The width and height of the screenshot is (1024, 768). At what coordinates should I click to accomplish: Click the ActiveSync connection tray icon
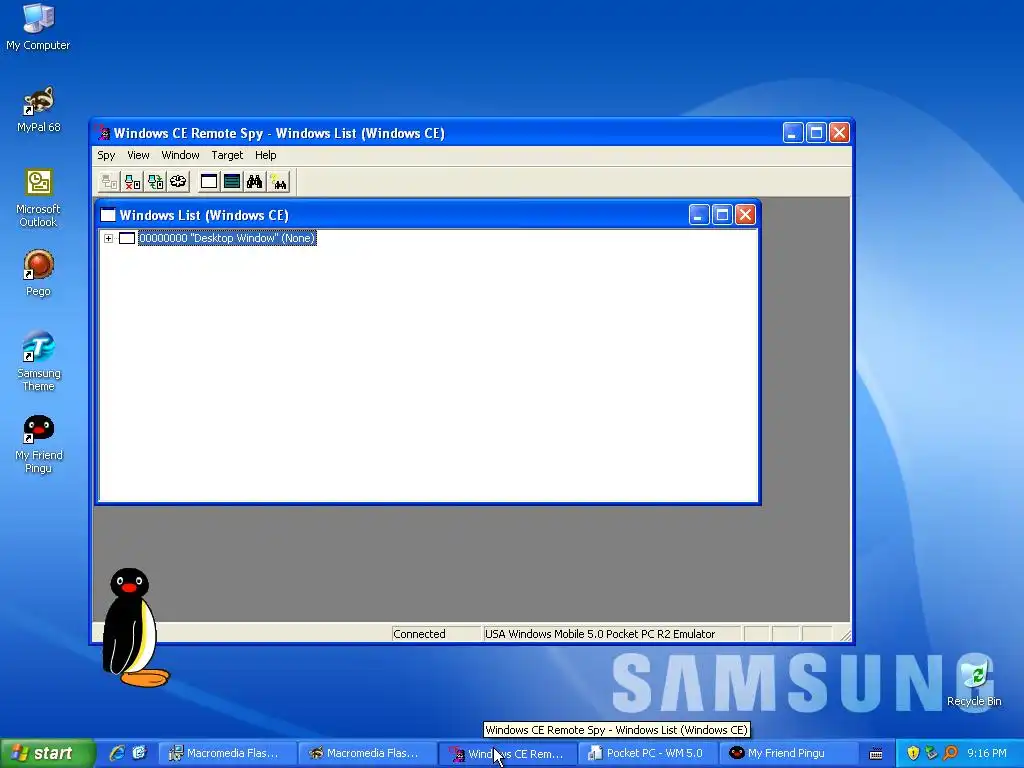pos(931,753)
